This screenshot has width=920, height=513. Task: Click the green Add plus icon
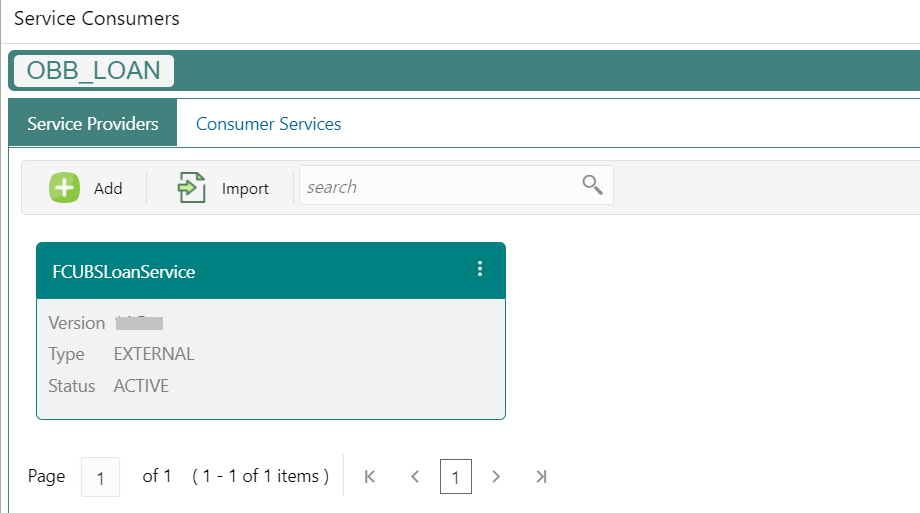point(65,187)
